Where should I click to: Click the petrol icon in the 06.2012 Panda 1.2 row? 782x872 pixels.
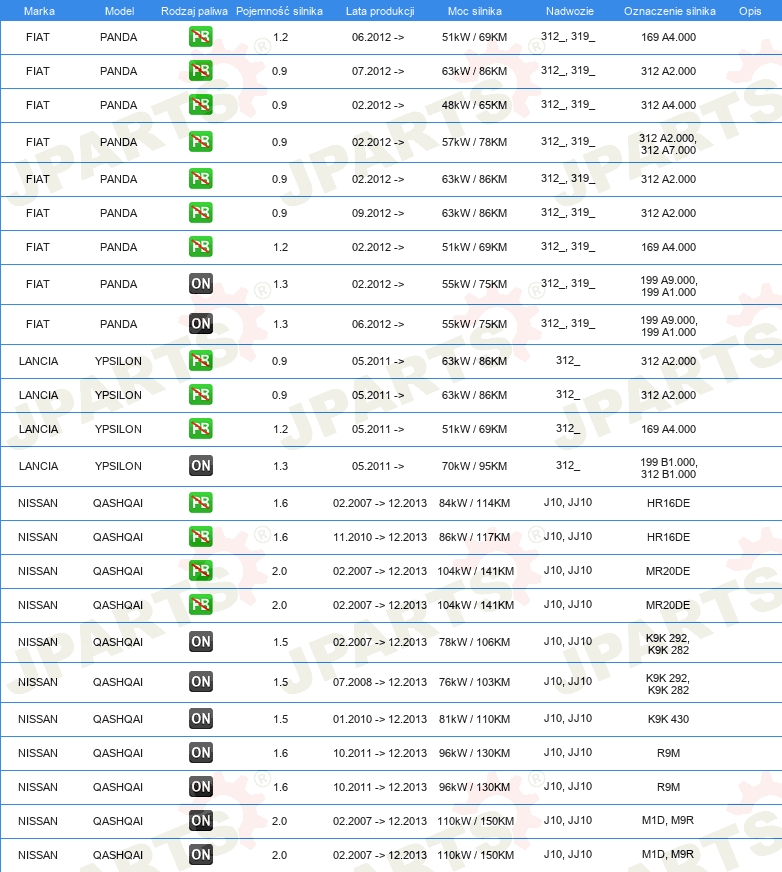point(200,37)
